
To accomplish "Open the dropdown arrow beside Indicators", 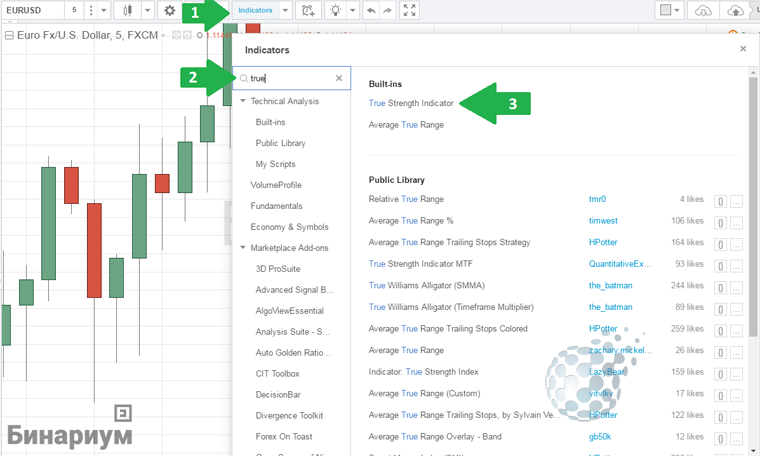I will 285,10.
